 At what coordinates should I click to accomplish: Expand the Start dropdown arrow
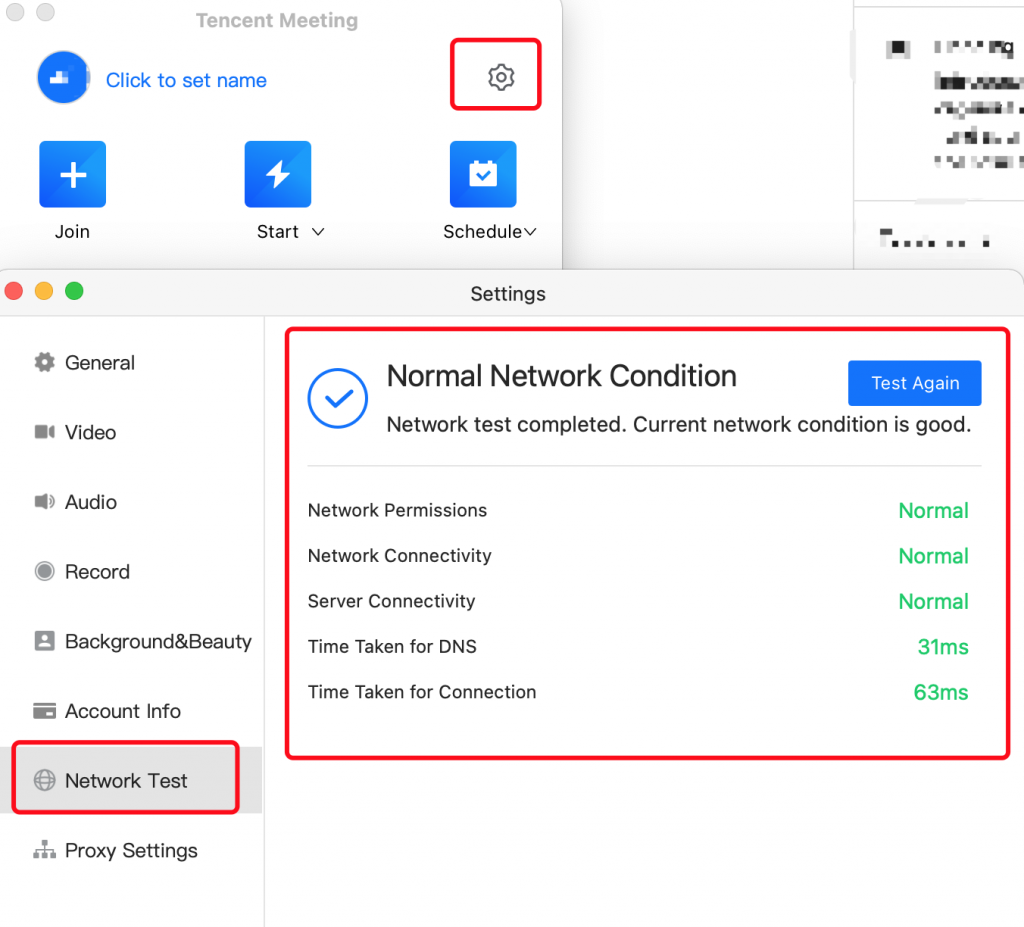[318, 232]
